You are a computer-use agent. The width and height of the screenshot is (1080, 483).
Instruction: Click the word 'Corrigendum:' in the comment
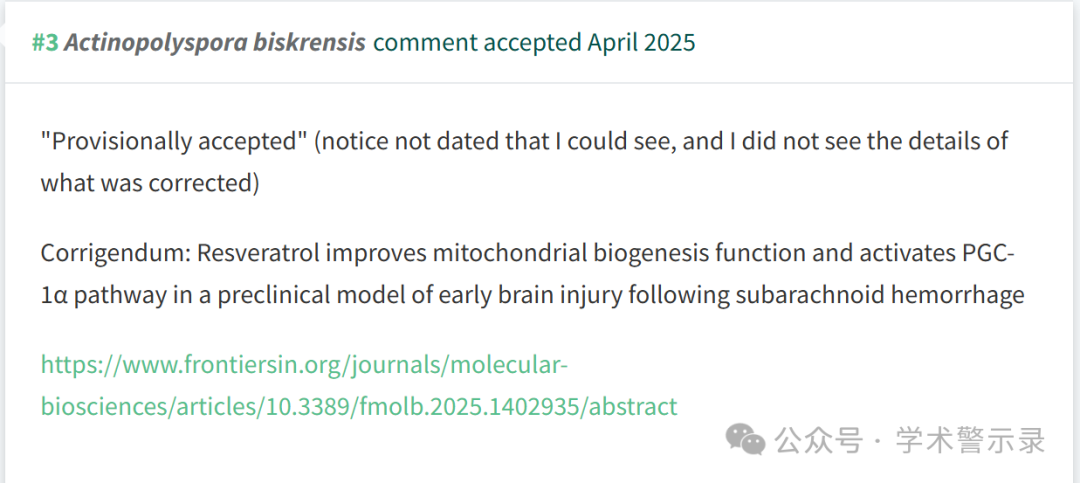click(x=114, y=253)
